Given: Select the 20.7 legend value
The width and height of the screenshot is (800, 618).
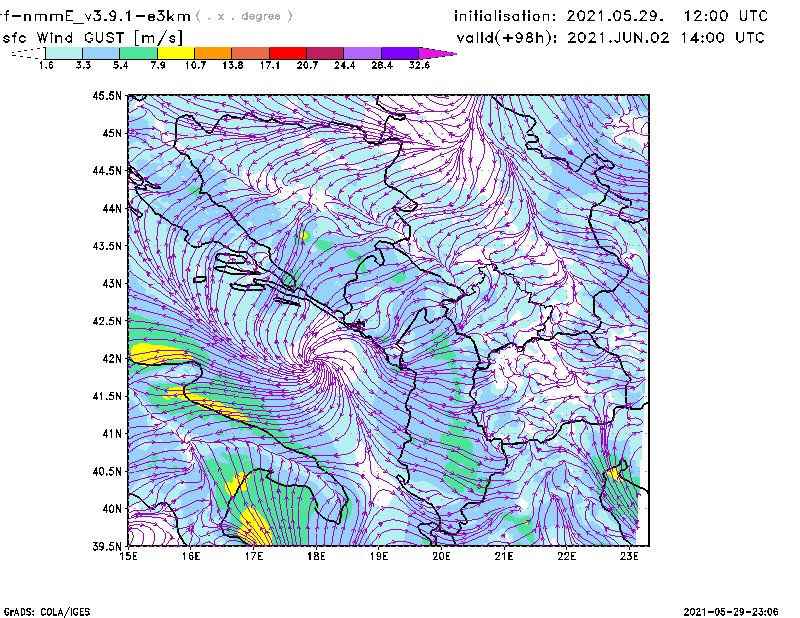Looking at the screenshot, I should [x=307, y=65].
